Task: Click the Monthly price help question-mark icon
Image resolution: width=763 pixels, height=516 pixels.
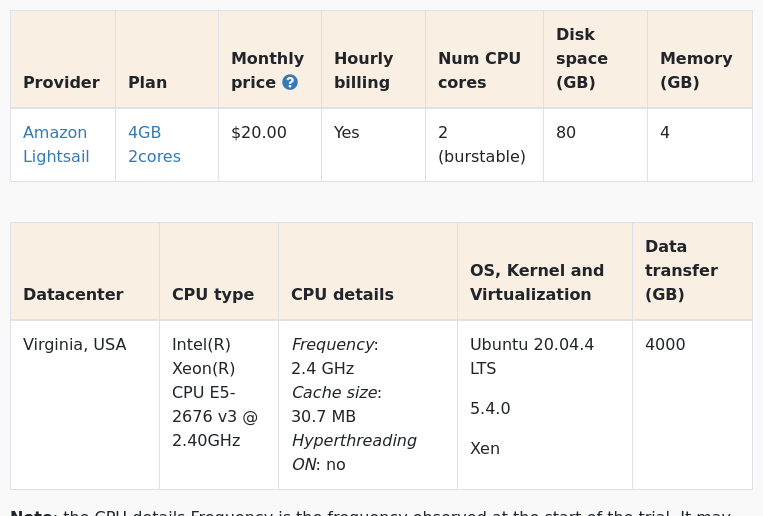Action: point(290,82)
